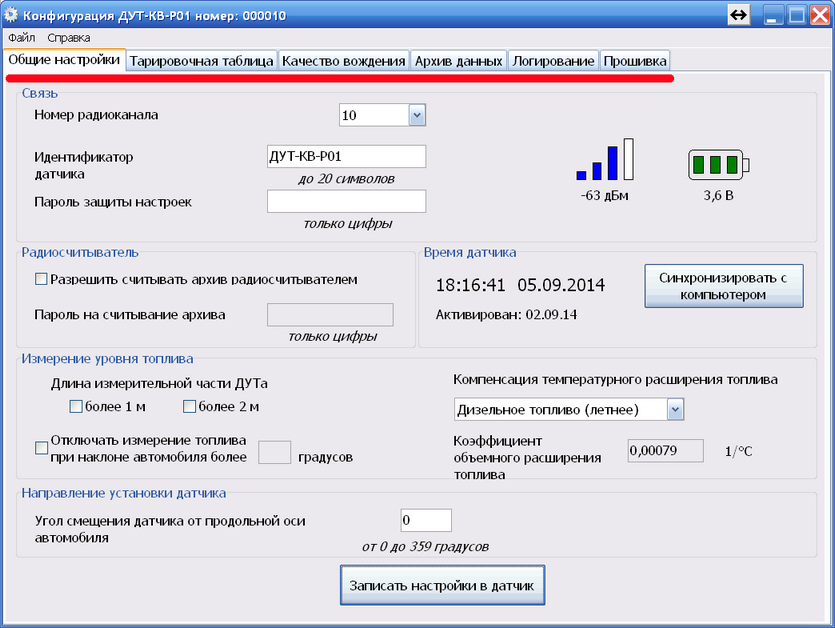Open the Архив данных tab
Viewport: 835px width, 628px height.
459,61
